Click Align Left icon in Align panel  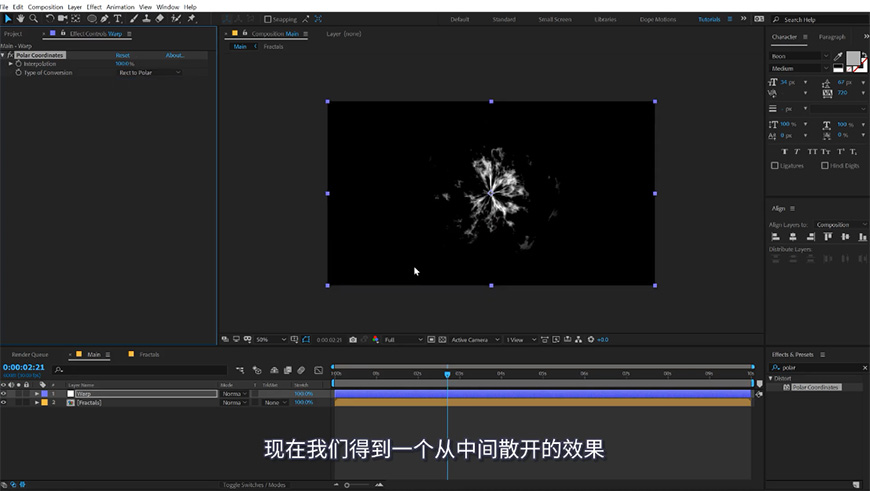coord(776,237)
